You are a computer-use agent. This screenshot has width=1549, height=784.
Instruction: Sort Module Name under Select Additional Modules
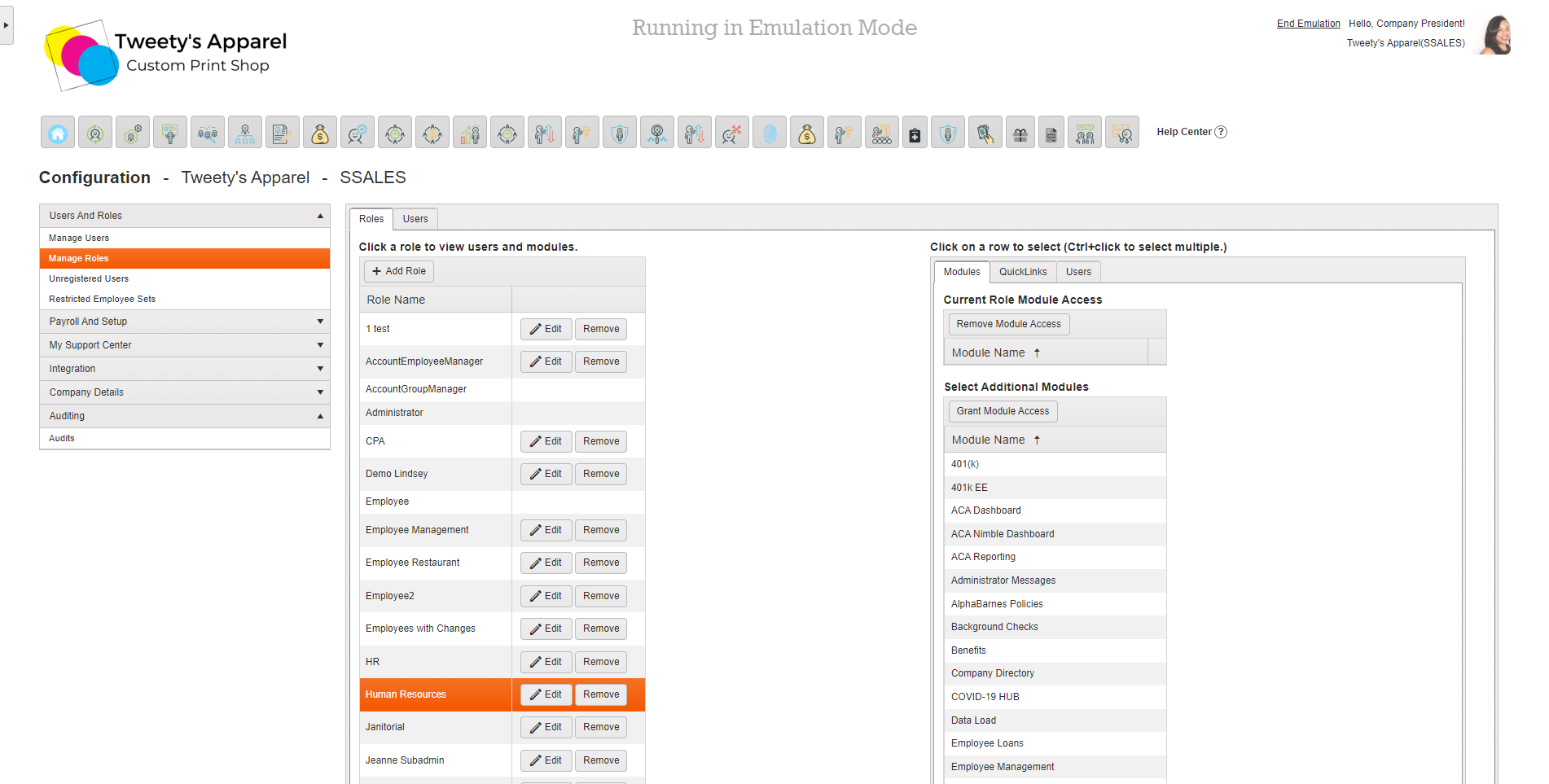[1055, 440]
